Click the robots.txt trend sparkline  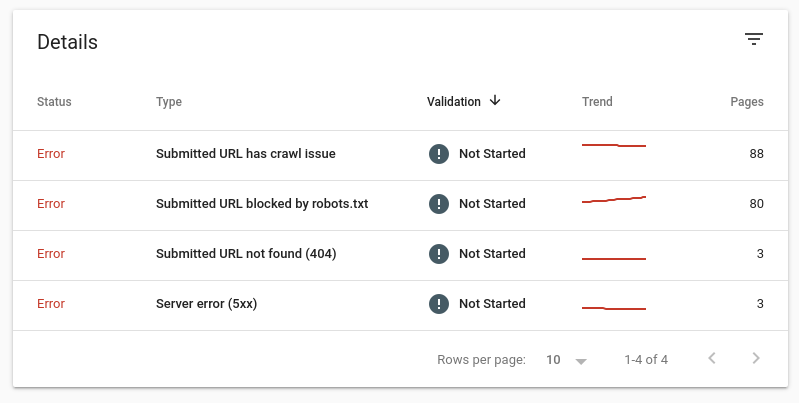click(x=614, y=200)
